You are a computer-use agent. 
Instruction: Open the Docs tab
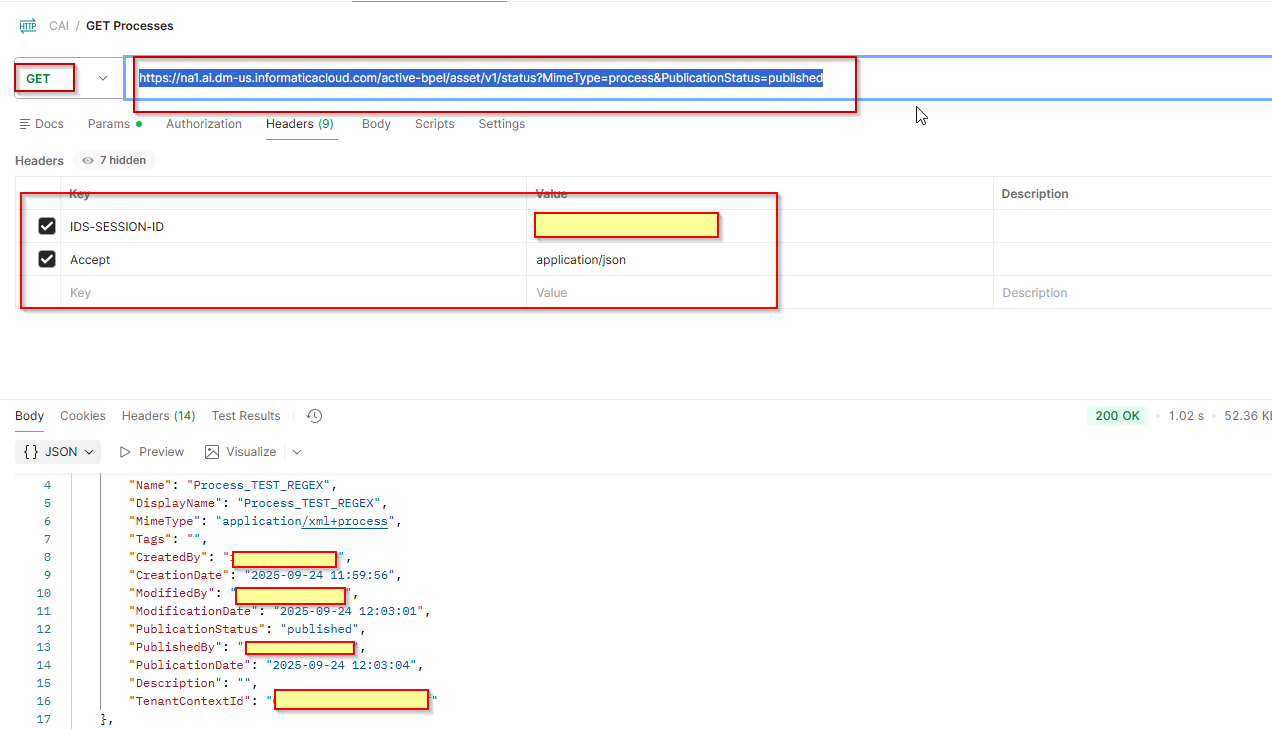pos(41,124)
